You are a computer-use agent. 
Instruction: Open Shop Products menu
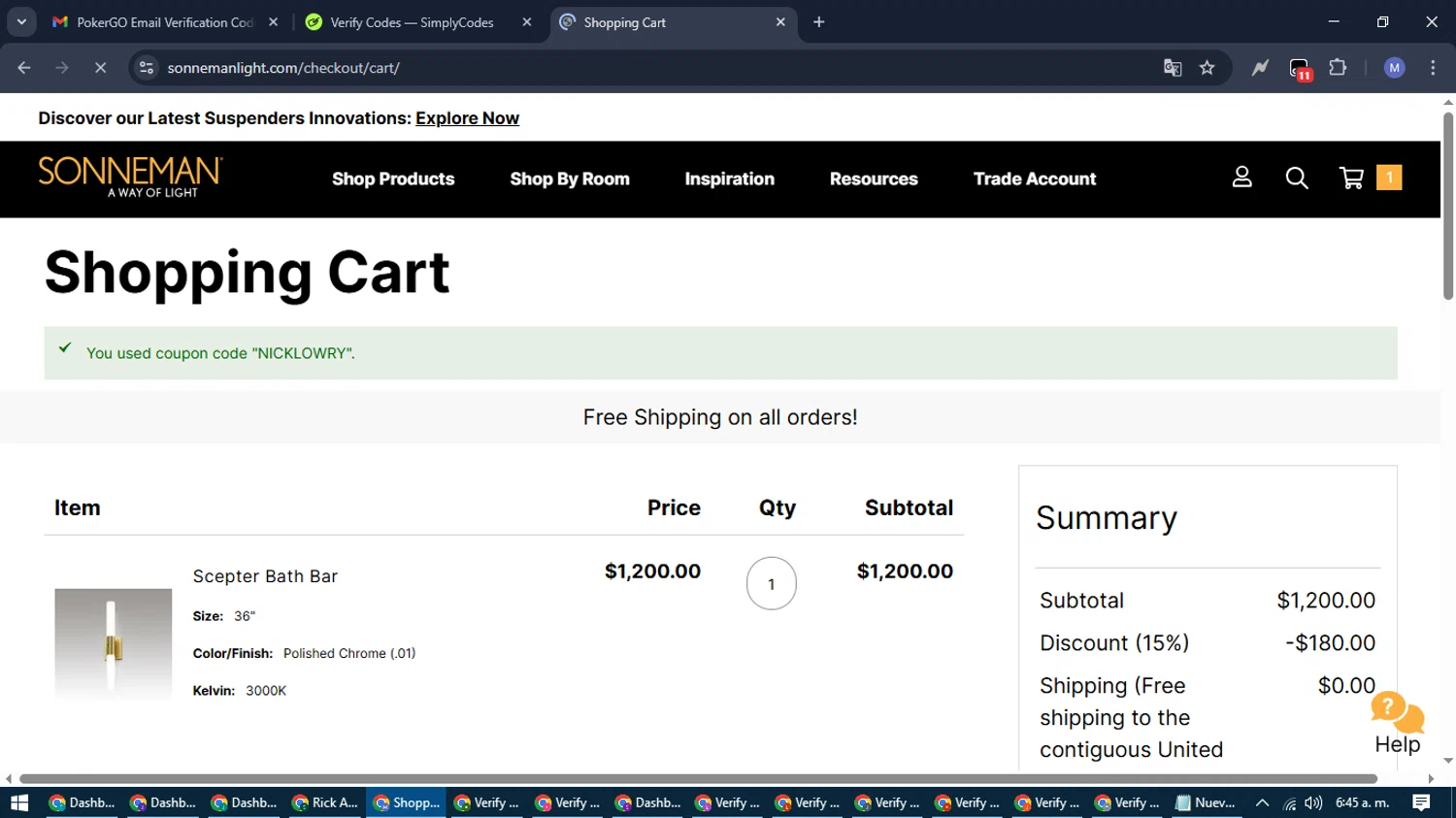393,180
